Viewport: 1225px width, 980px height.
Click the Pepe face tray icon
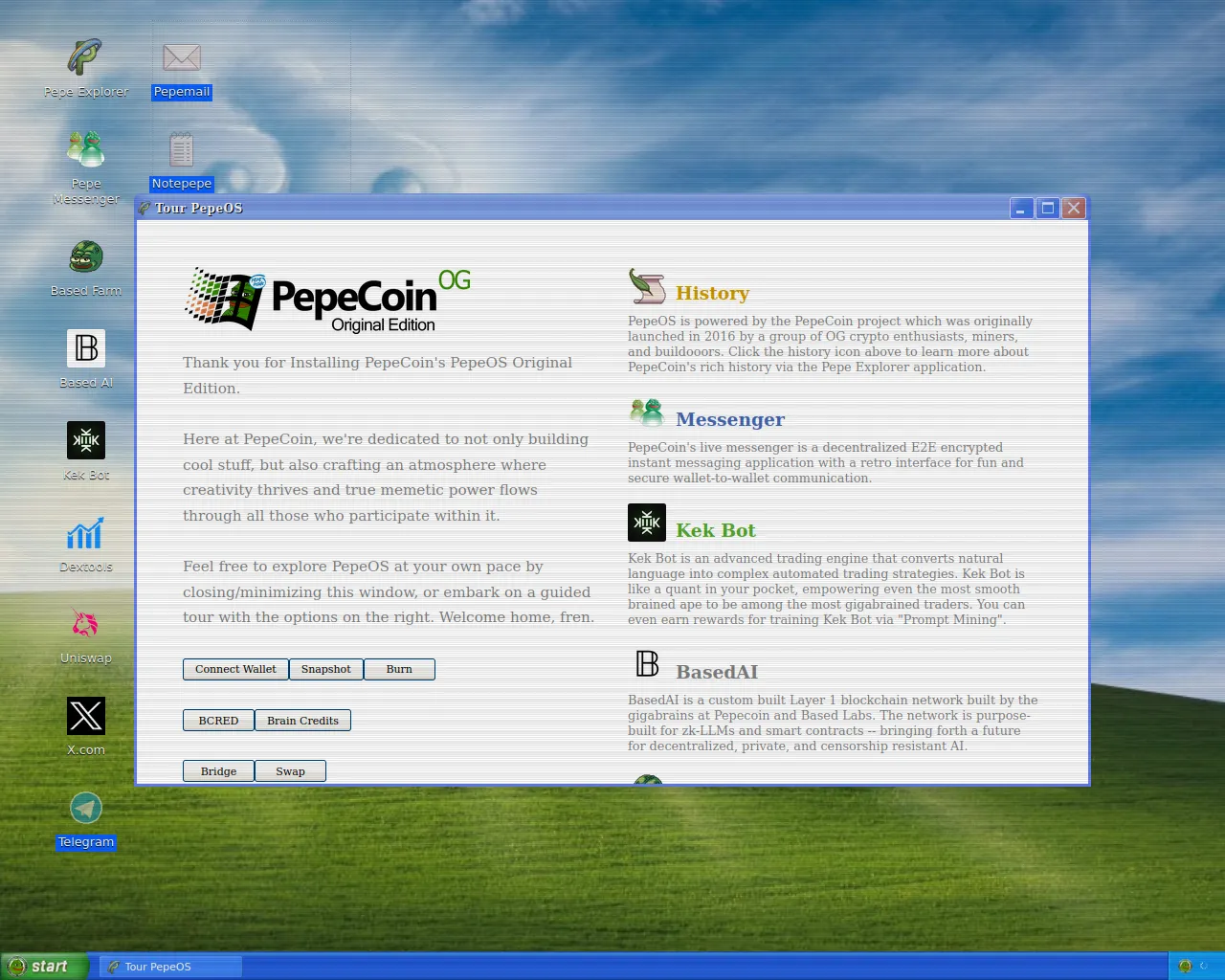click(1185, 966)
